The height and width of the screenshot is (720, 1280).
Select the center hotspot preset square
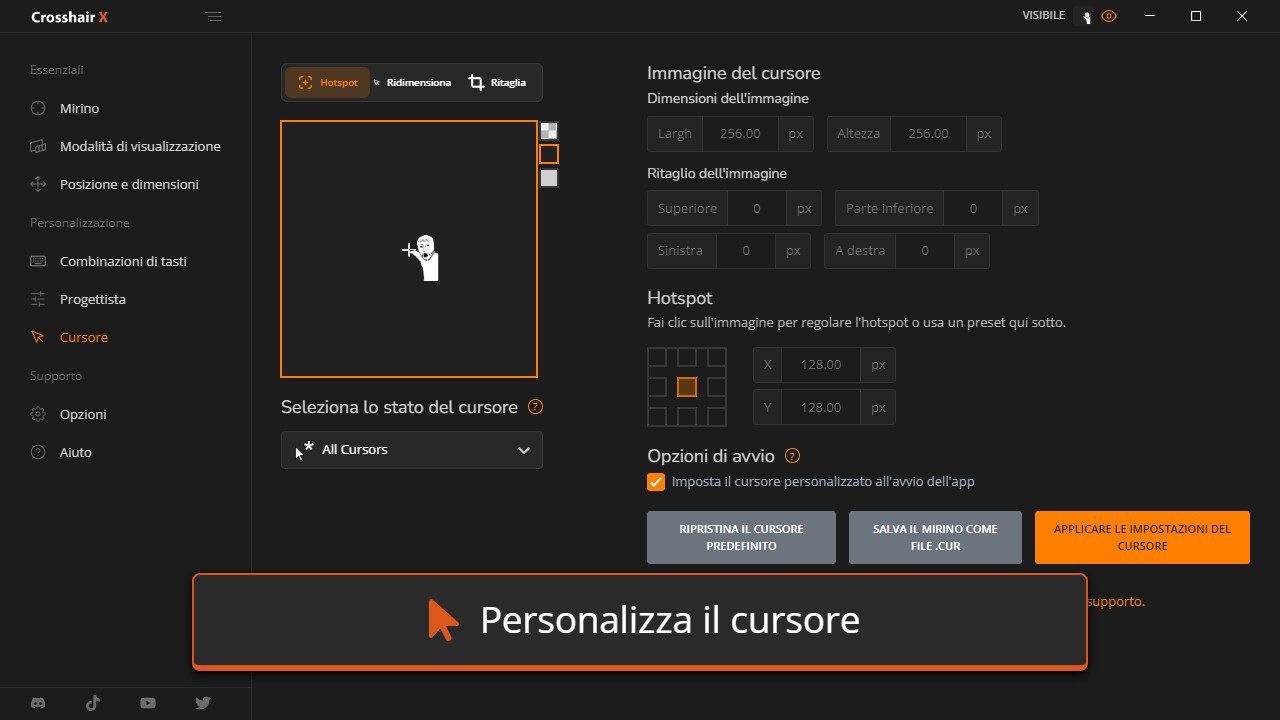tap(686, 387)
